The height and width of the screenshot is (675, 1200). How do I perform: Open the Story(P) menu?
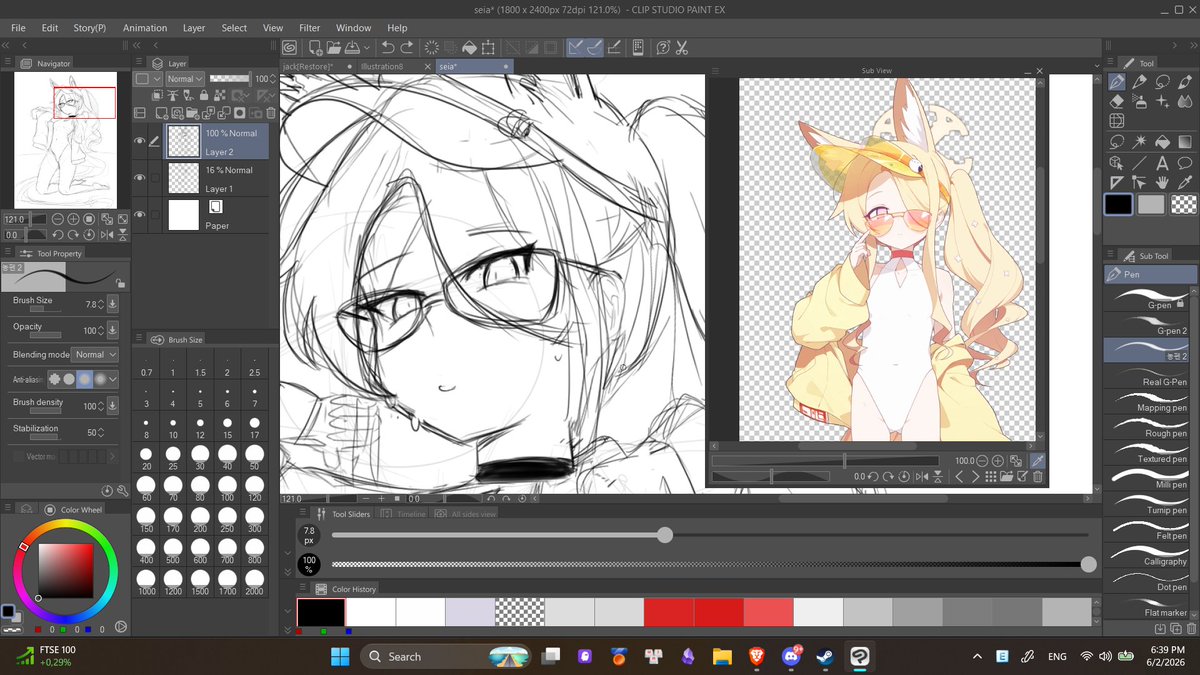pos(89,28)
